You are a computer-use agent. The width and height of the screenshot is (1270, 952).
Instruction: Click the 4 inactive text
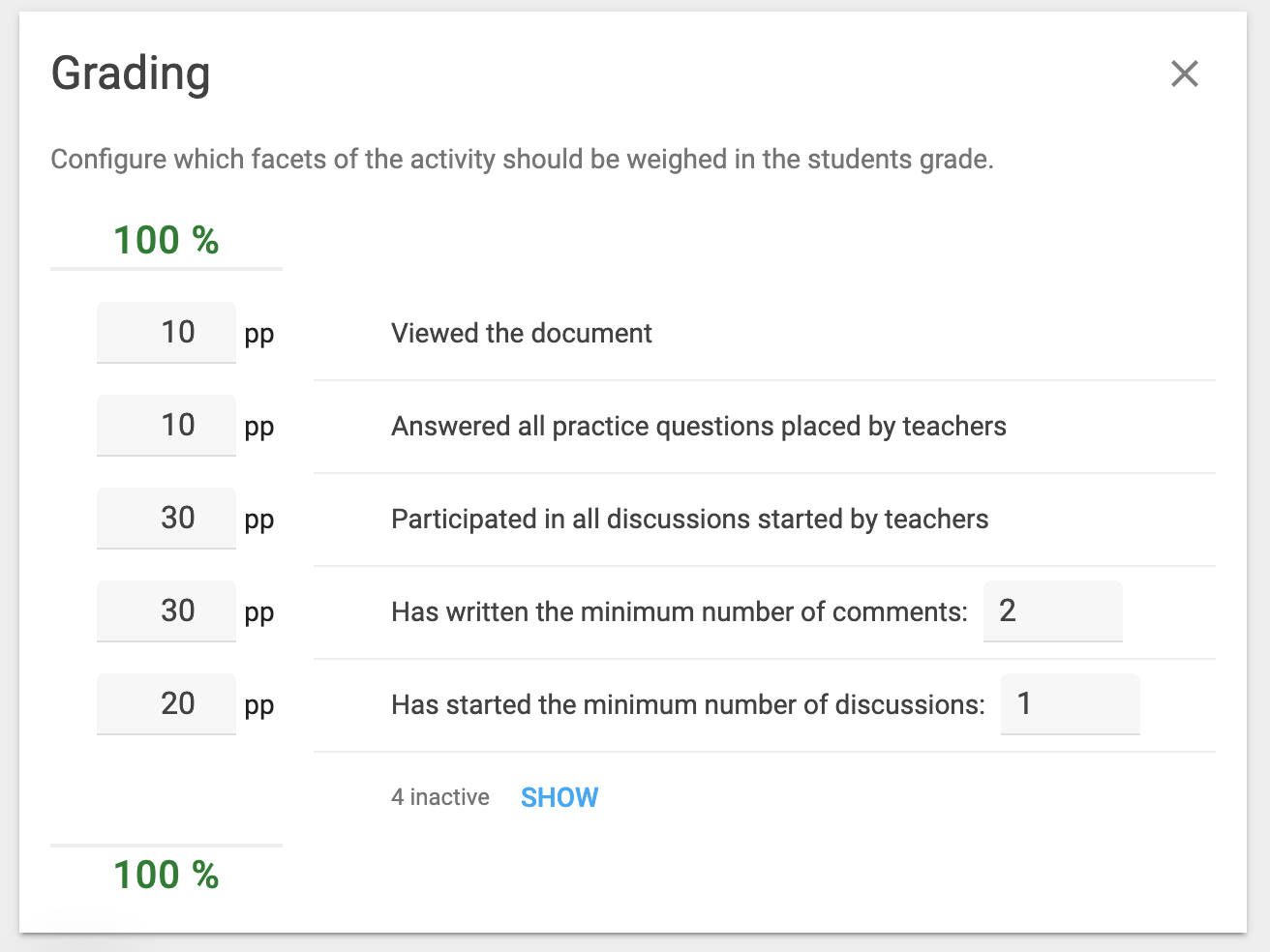coord(440,797)
